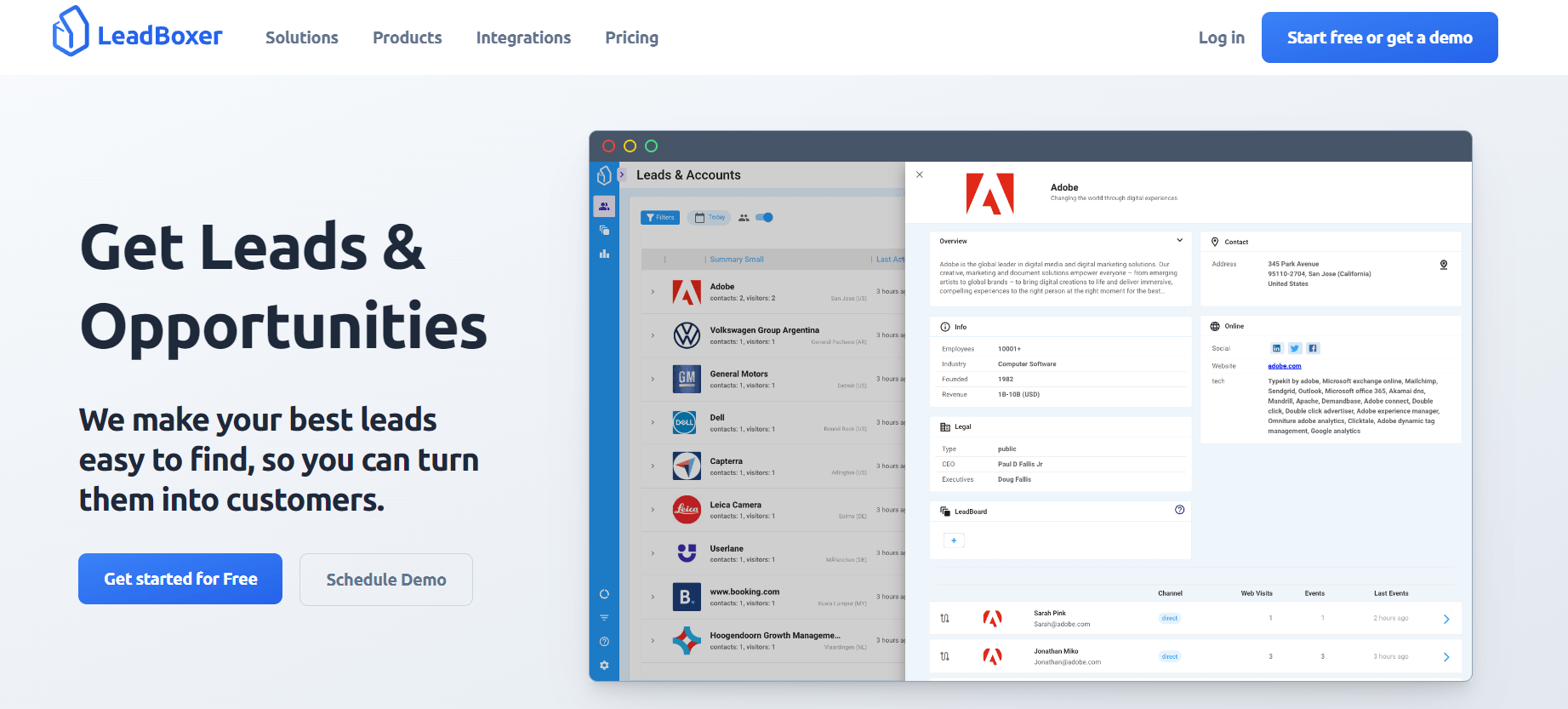This screenshot has width=1568, height=709.
Task: Open Sarah Pink contact with arrow
Action: (1446, 619)
